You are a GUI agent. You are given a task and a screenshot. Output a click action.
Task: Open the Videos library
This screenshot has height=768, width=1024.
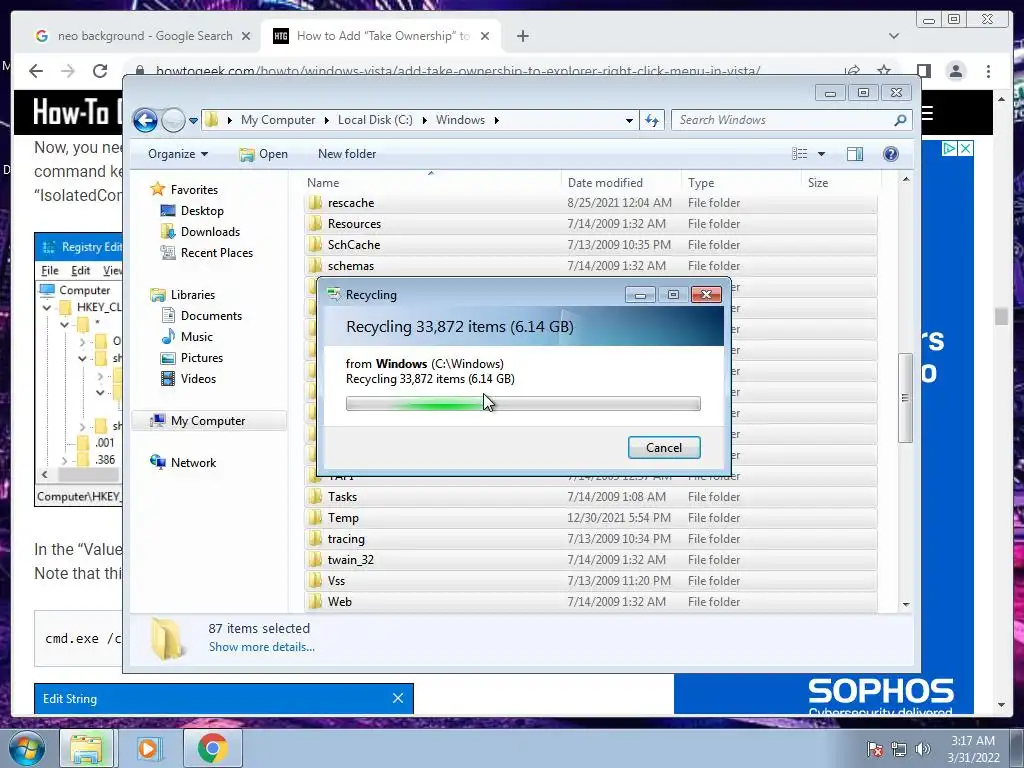pos(198,379)
